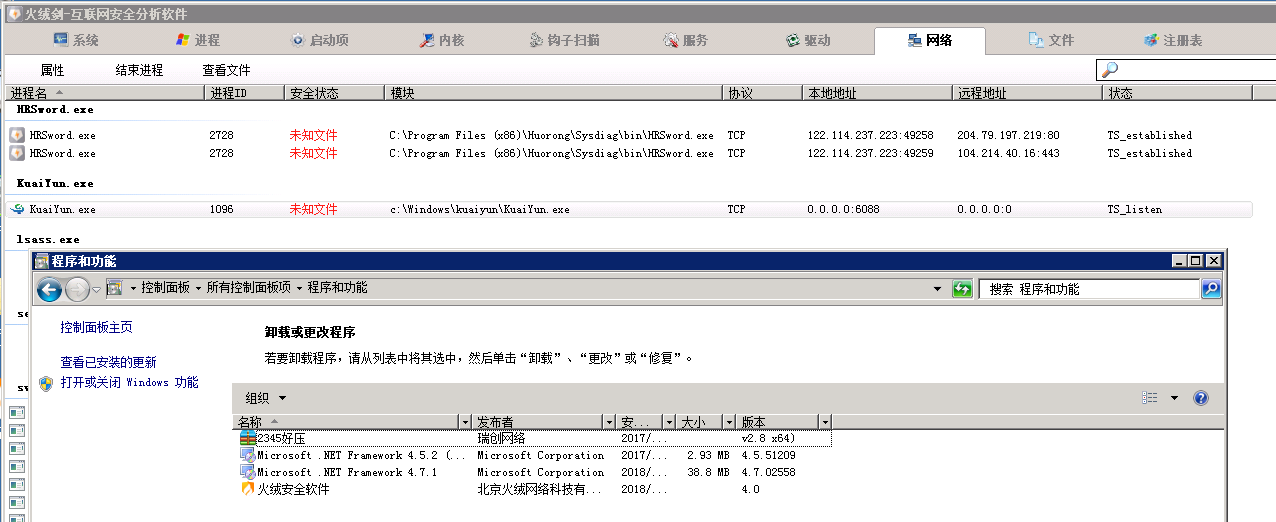This screenshot has height=522, width=1276.
Task: Expand the arrow after 所有控制面板项 breadcrumb
Action: coord(299,288)
